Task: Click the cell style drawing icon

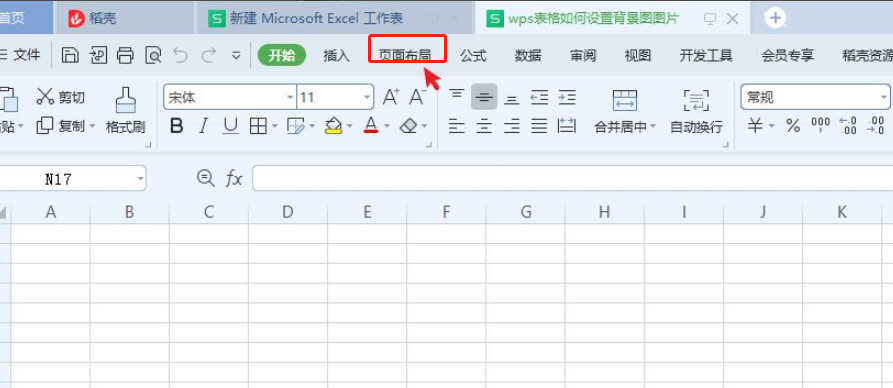Action: pyautogui.click(x=296, y=126)
